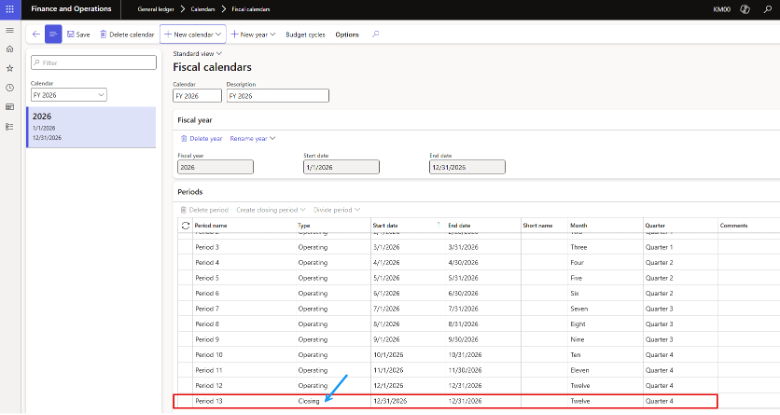Refresh the Periods grid icon
780x415 pixels.
pos(186,225)
